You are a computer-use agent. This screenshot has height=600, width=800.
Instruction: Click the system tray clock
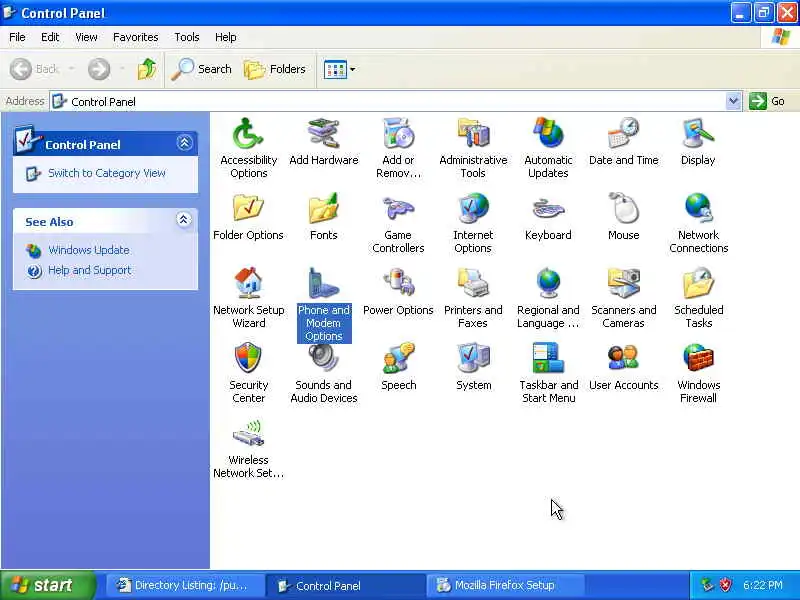[x=763, y=585]
